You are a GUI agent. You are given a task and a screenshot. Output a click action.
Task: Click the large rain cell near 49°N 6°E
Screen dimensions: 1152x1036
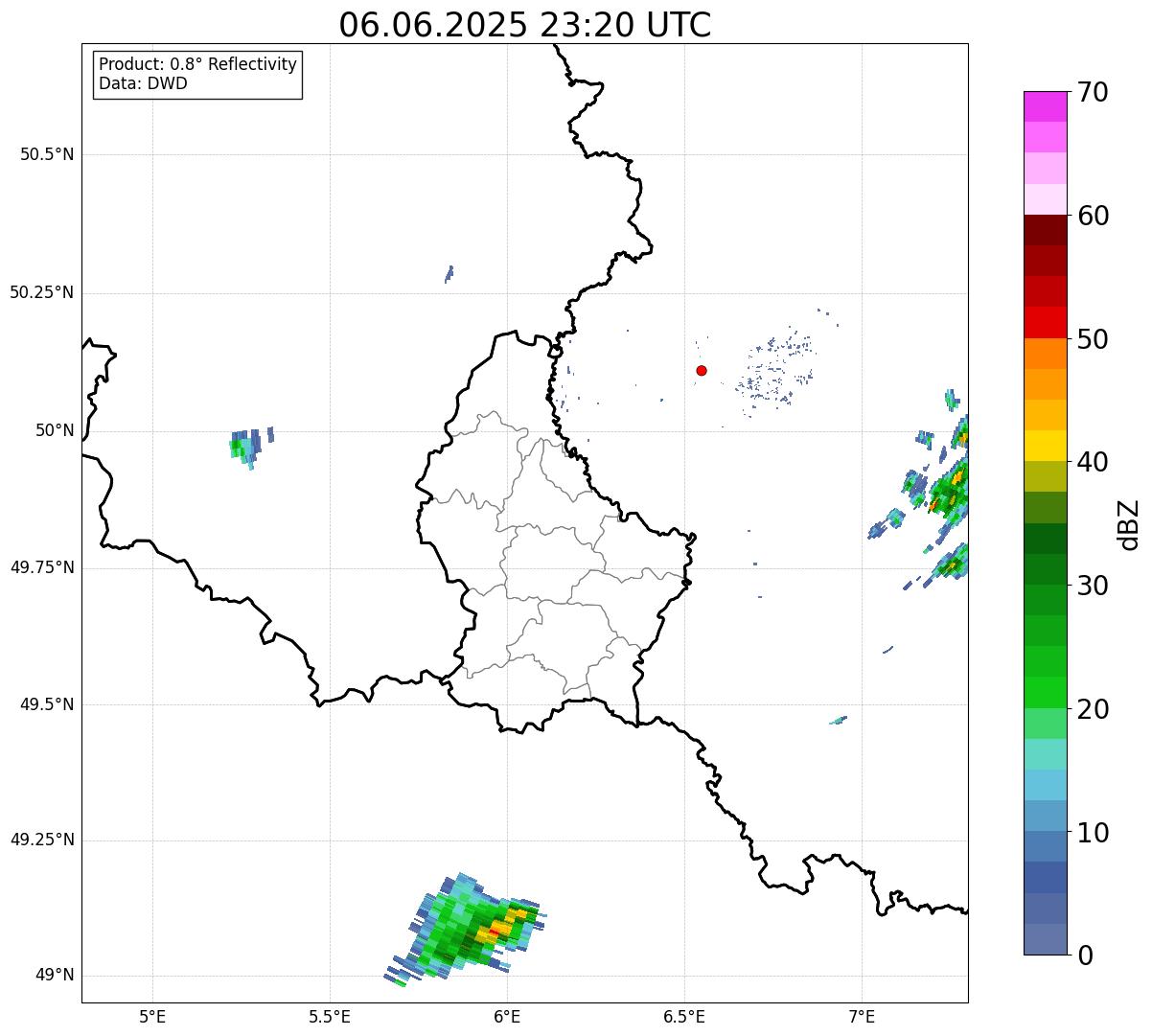coord(467,930)
